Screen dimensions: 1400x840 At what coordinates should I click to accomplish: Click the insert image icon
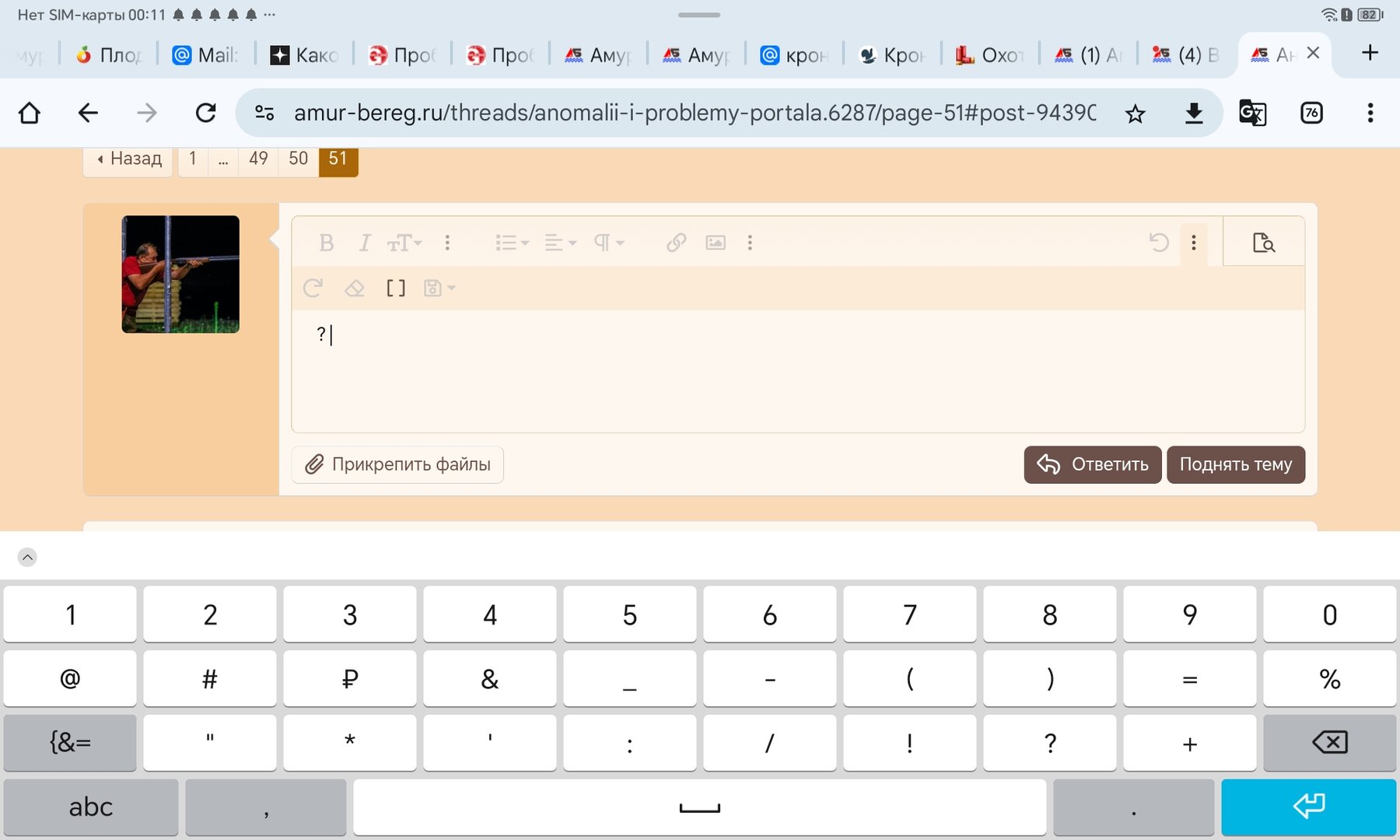point(716,243)
